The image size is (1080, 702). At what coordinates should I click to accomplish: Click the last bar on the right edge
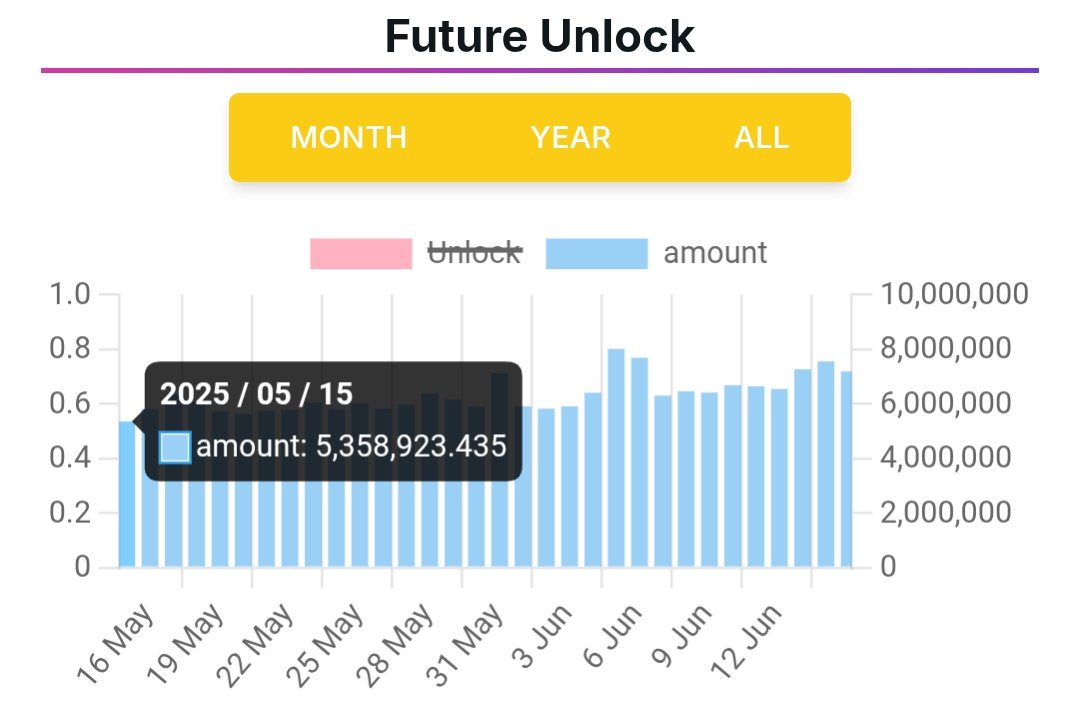click(x=846, y=470)
